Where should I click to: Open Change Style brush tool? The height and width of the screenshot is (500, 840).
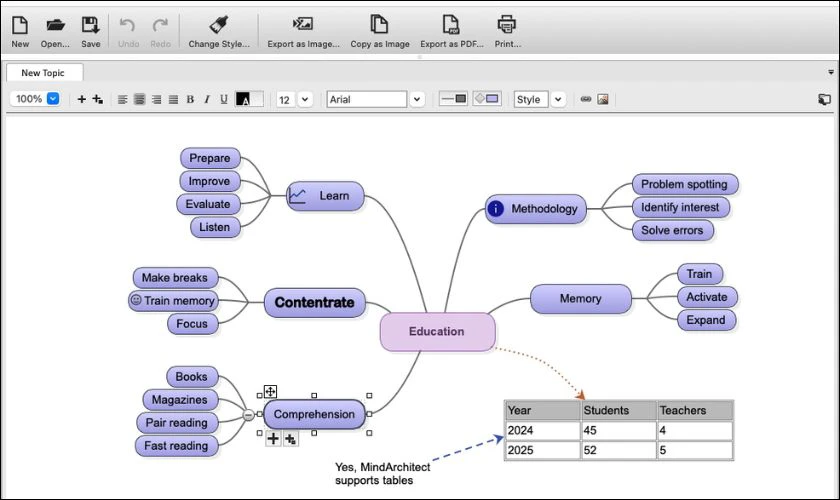click(x=219, y=25)
